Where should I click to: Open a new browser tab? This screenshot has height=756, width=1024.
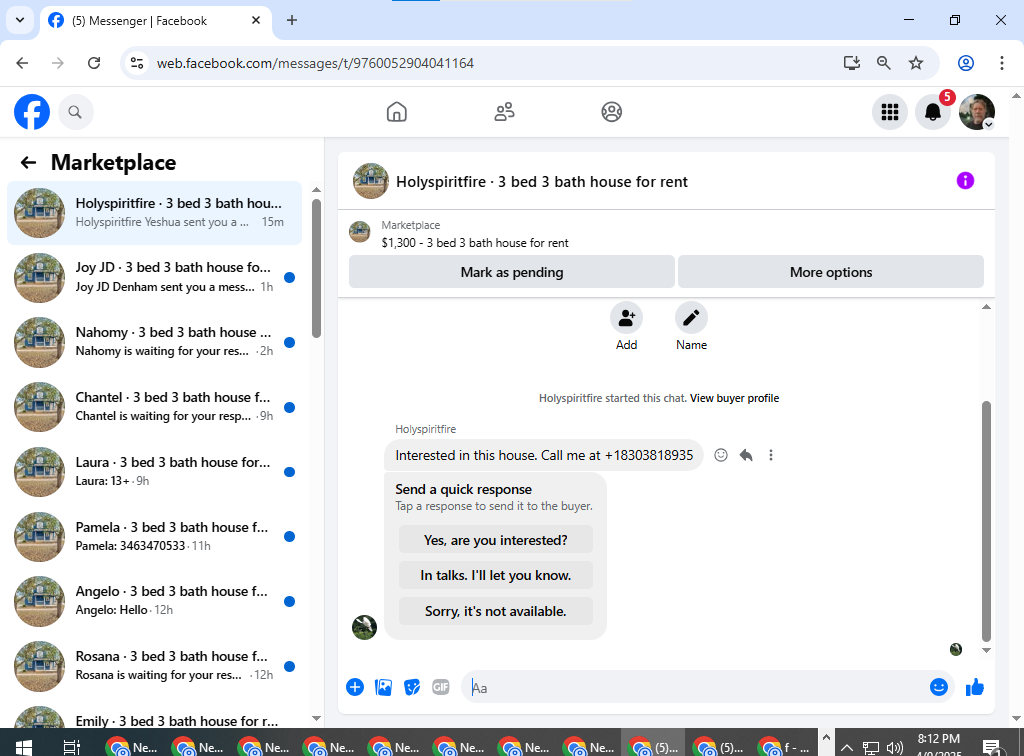click(292, 20)
